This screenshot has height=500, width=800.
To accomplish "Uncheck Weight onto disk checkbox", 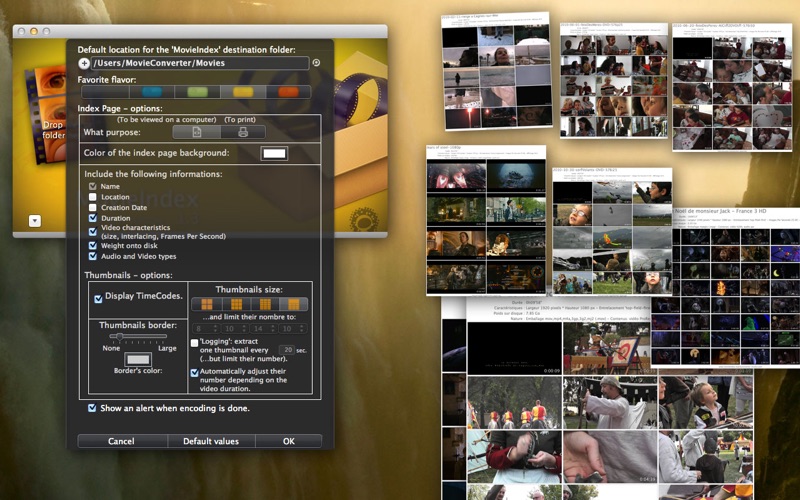I will (x=92, y=245).
